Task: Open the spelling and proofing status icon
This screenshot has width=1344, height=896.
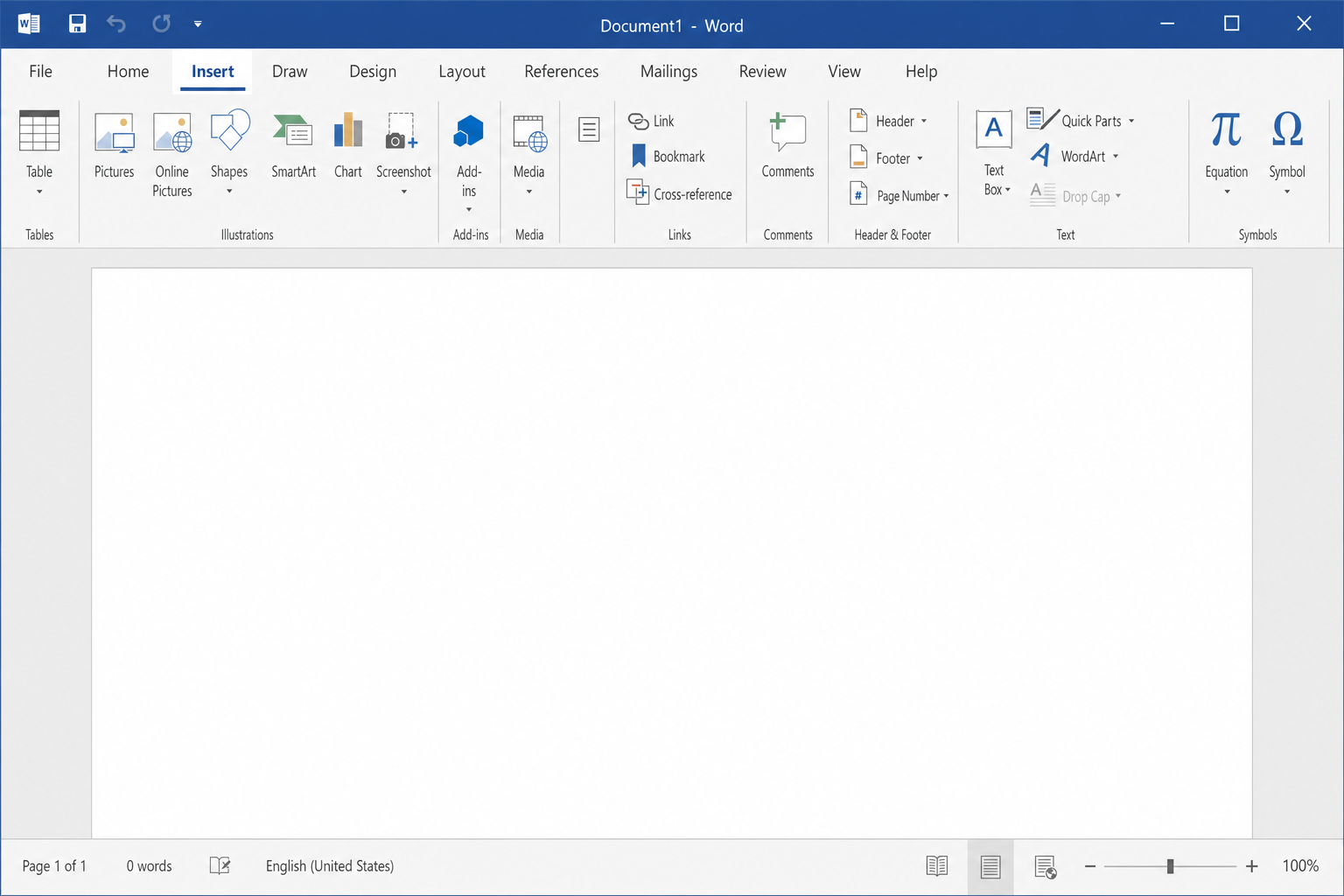Action: (220, 865)
